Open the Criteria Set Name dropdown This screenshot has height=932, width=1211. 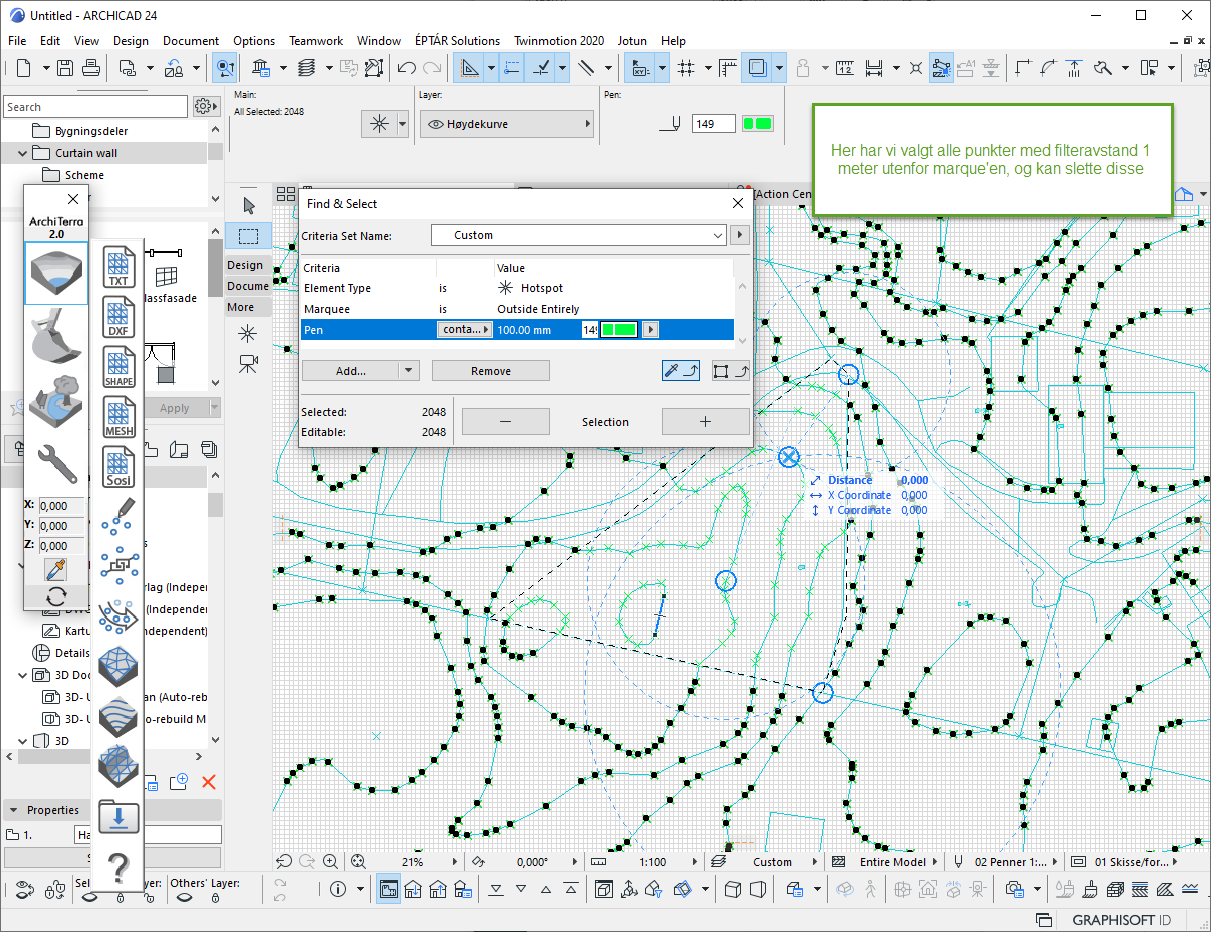578,235
